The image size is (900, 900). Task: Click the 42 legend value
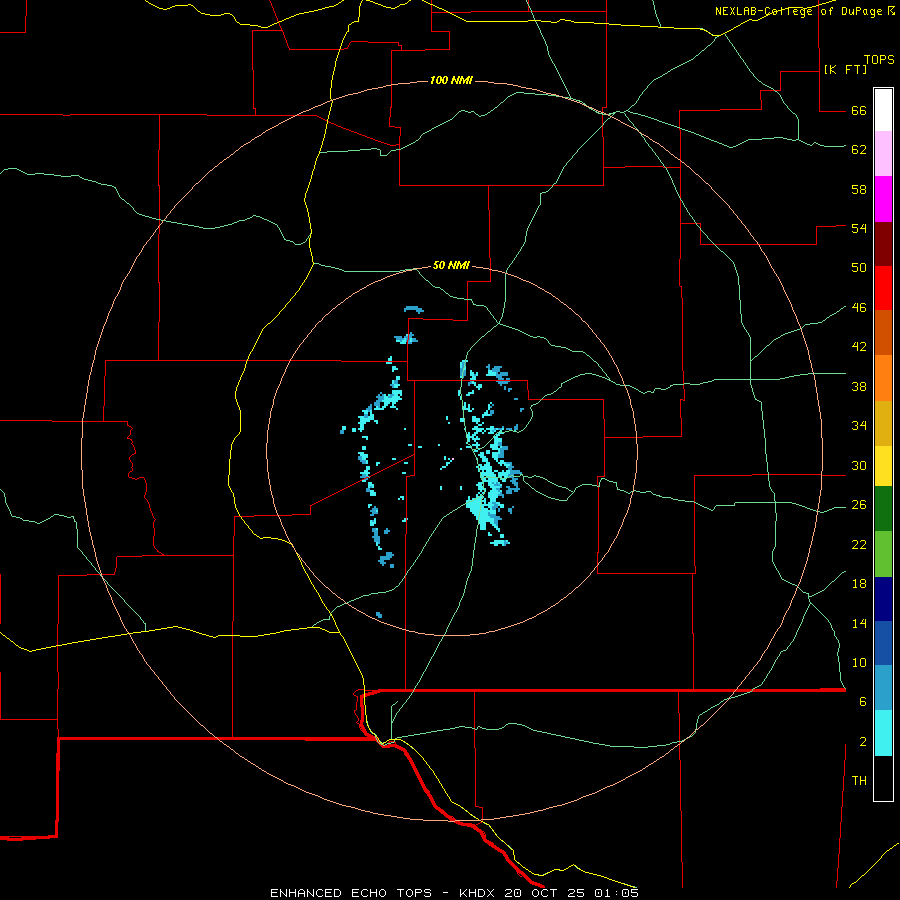click(x=859, y=346)
